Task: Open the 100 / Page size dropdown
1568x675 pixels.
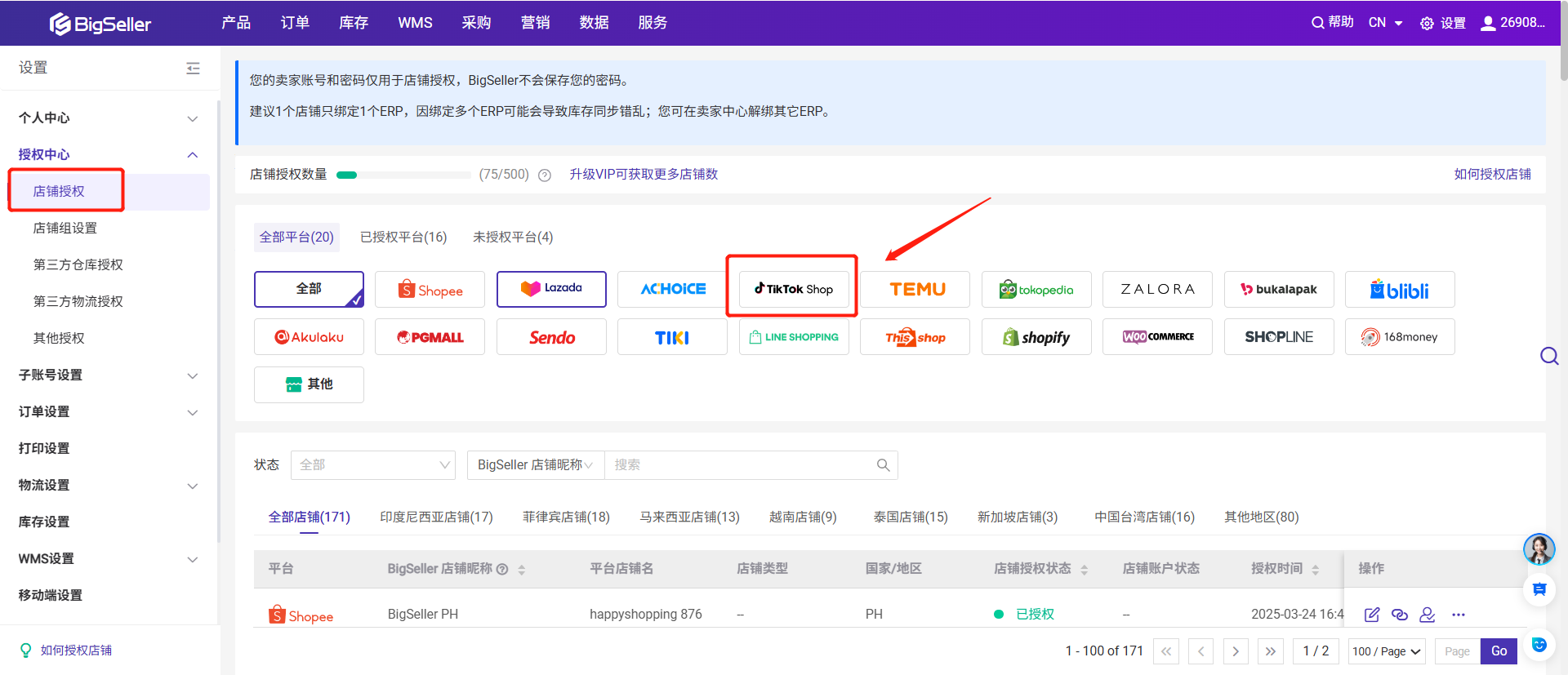Action: (1386, 651)
